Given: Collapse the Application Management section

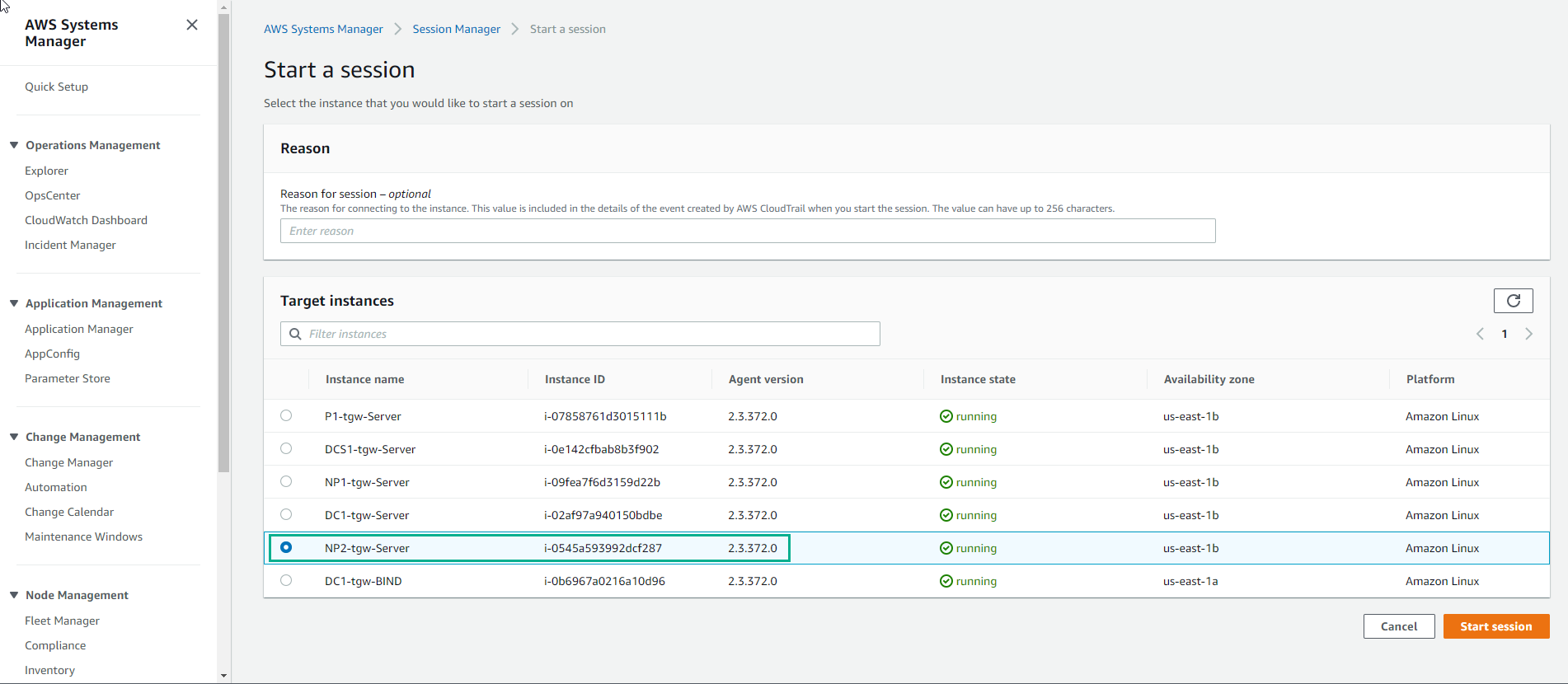Looking at the screenshot, I should [x=14, y=303].
